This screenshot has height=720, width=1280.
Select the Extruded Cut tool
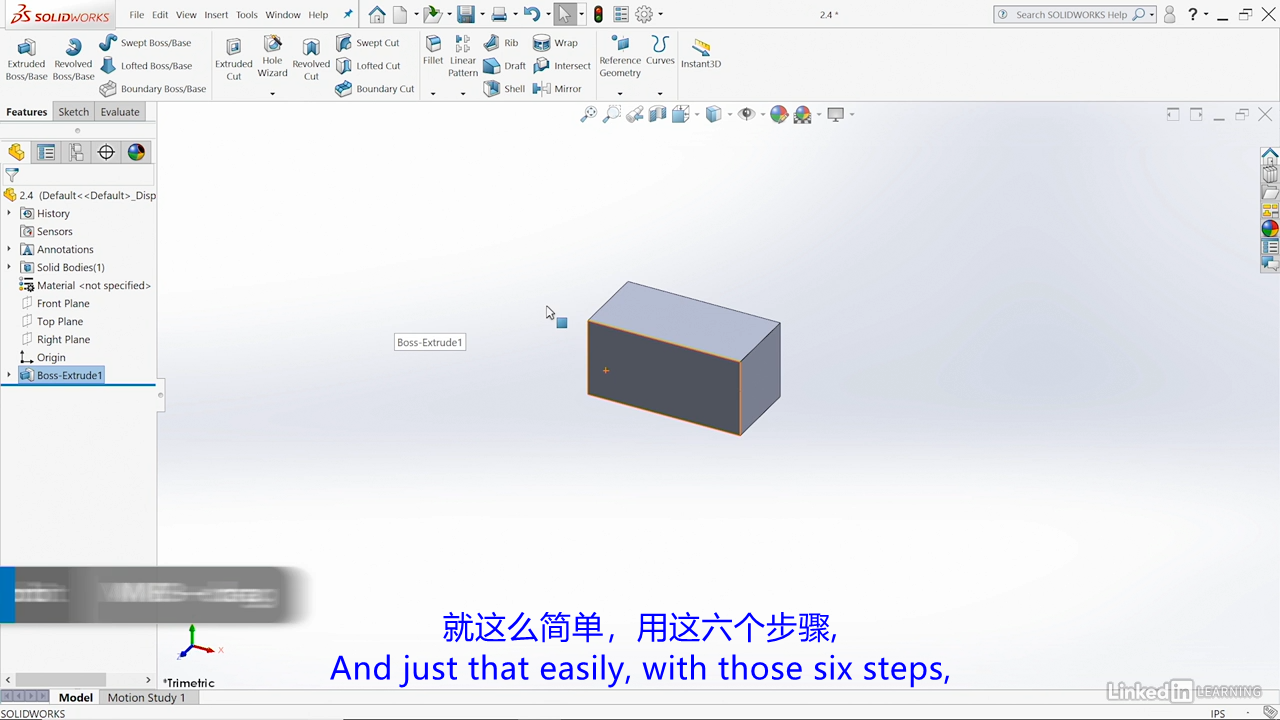tap(233, 59)
